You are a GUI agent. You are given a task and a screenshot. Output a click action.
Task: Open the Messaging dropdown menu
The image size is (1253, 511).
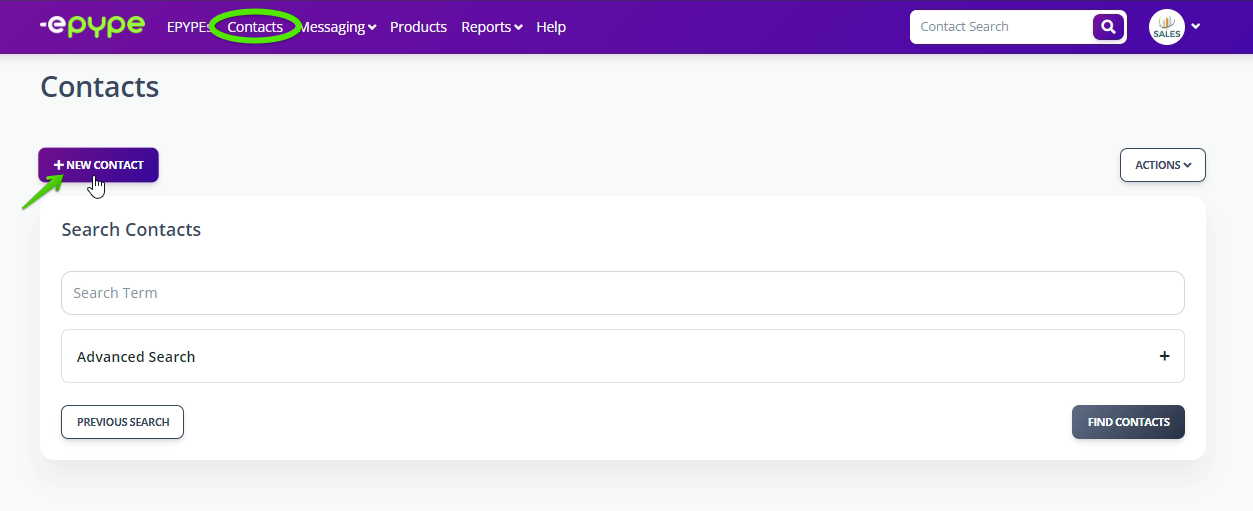click(337, 27)
